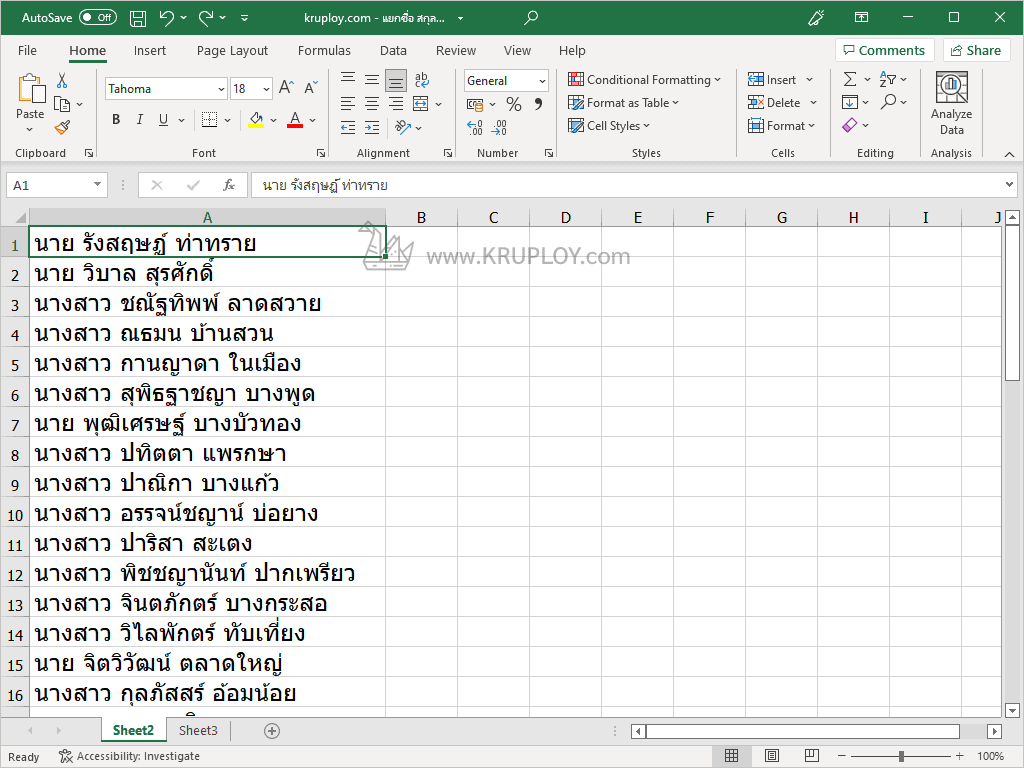
Task: Toggle Italic formatting
Action: pyautogui.click(x=140, y=120)
